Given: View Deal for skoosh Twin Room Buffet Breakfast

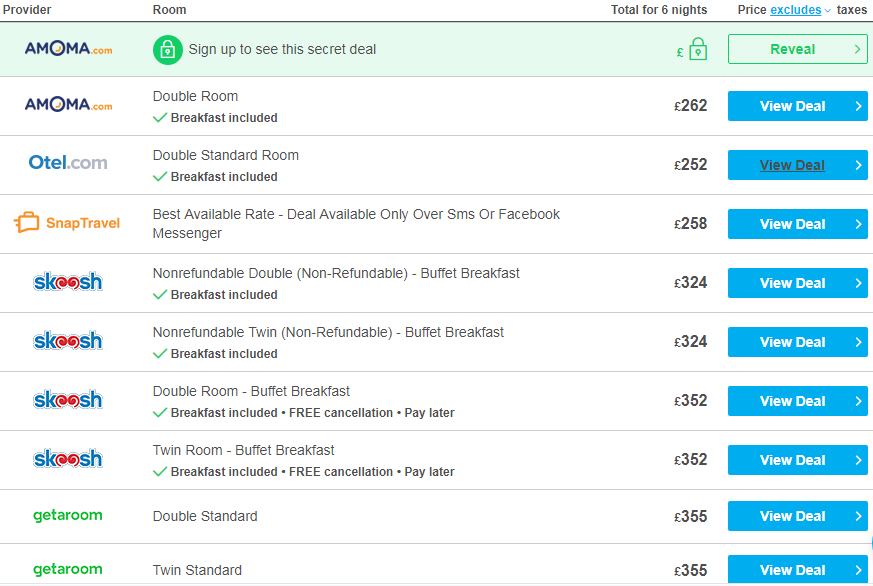Looking at the screenshot, I should point(797,460).
